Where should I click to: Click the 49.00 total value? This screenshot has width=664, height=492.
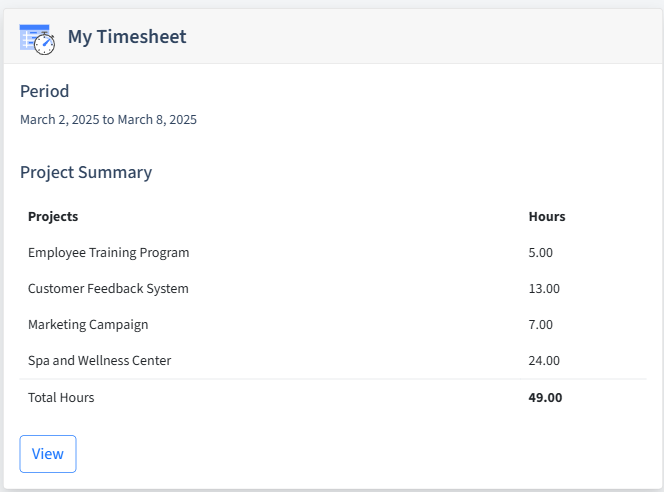[545, 398]
